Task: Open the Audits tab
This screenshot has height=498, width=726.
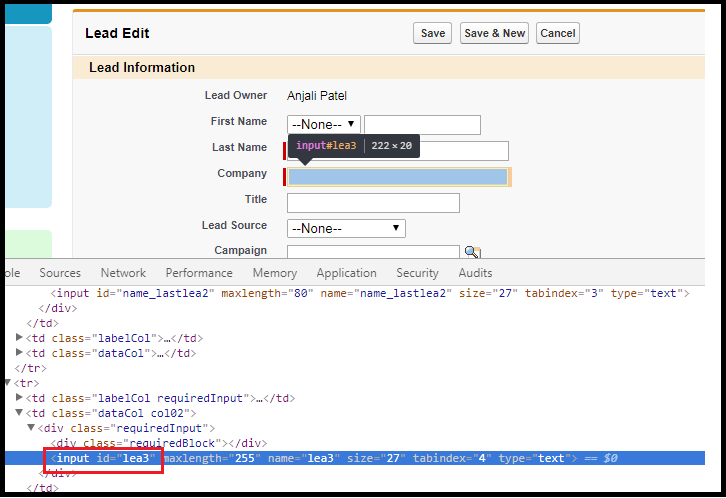Action: click(475, 273)
